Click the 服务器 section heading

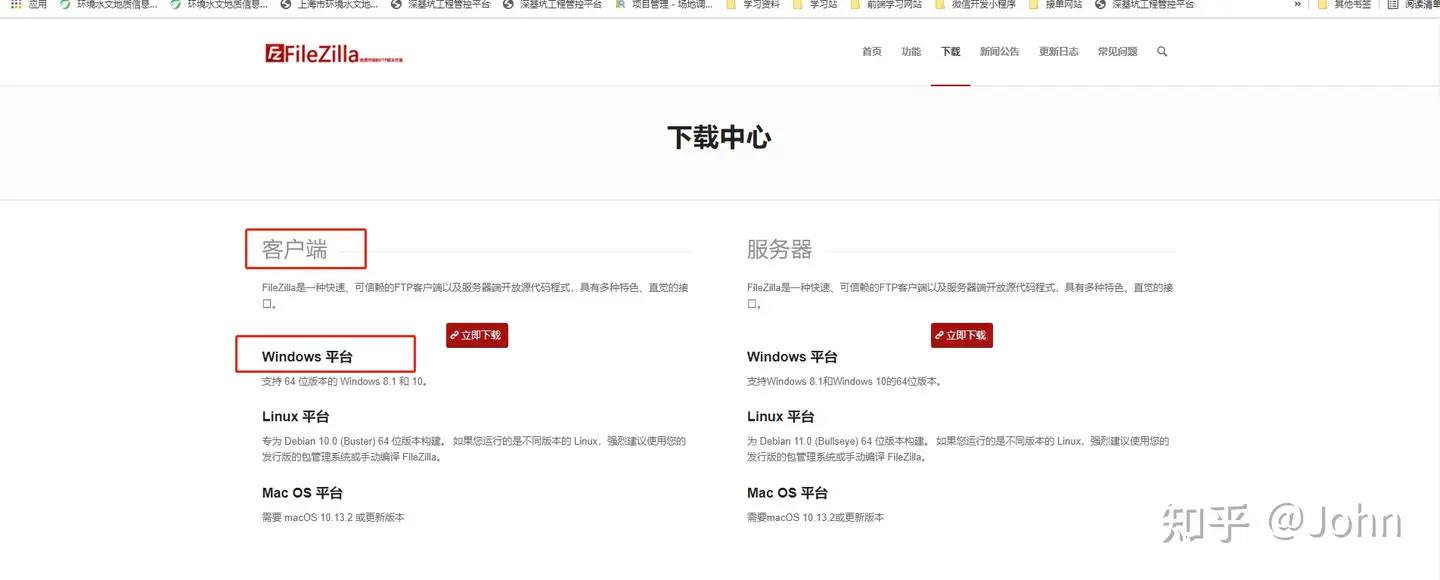click(x=779, y=249)
